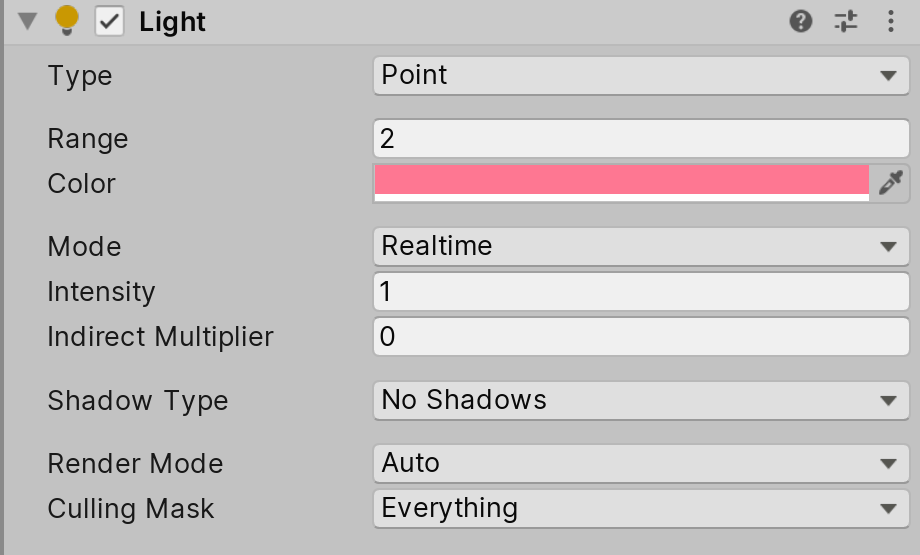Screen dimensions: 920x555
Task: Click the Indirect Multiplier value field
Action: (x=641, y=337)
